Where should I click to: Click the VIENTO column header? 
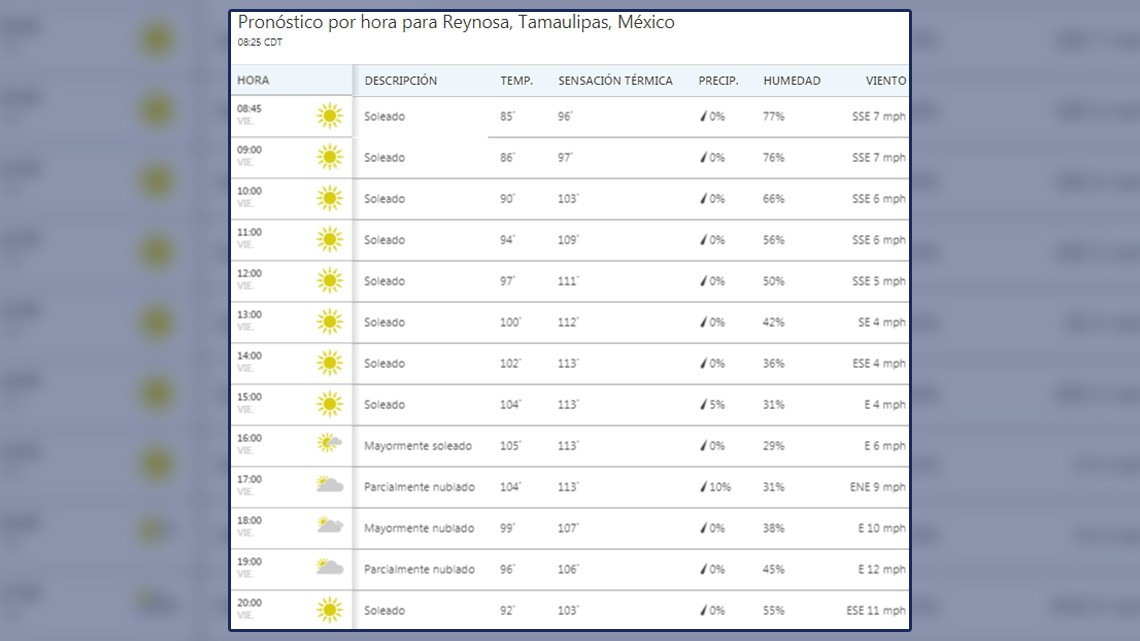pyautogui.click(x=886, y=80)
